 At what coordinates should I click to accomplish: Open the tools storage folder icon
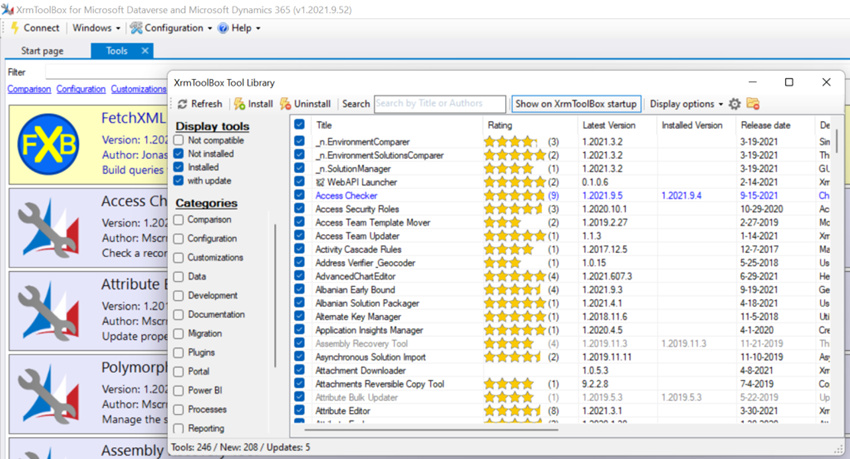[x=753, y=104]
